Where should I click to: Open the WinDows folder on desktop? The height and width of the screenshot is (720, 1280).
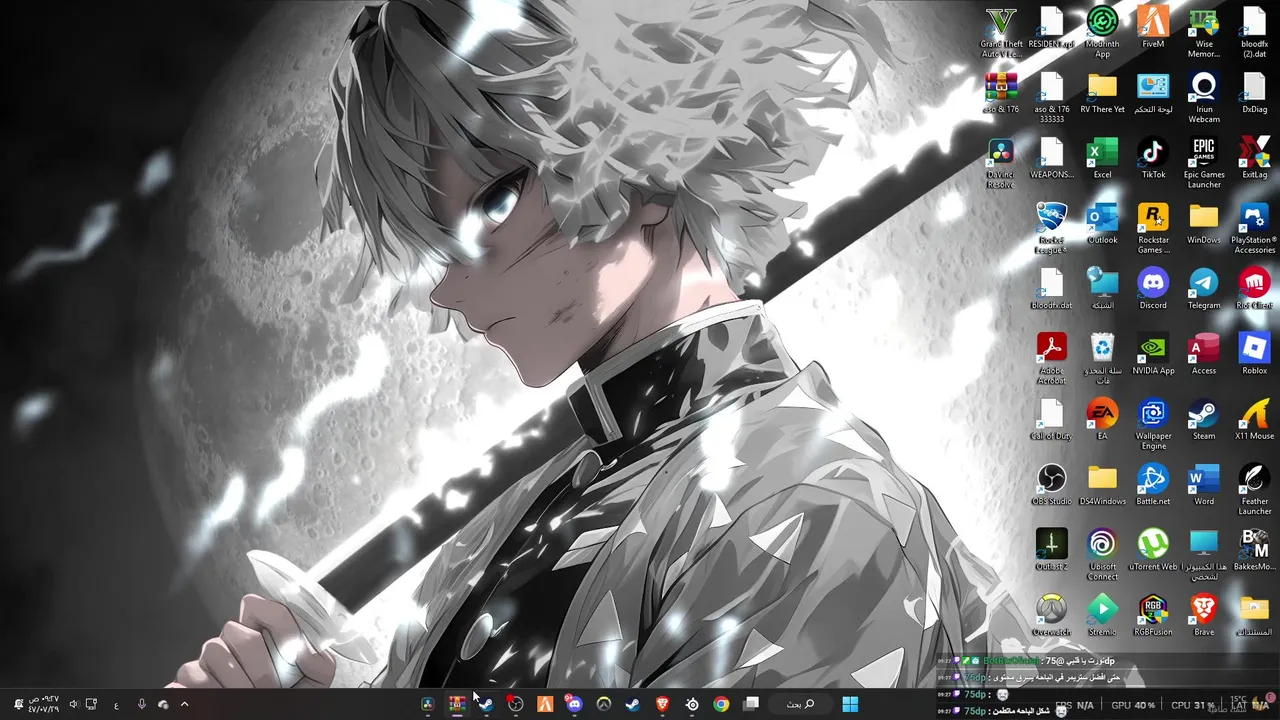1204,224
